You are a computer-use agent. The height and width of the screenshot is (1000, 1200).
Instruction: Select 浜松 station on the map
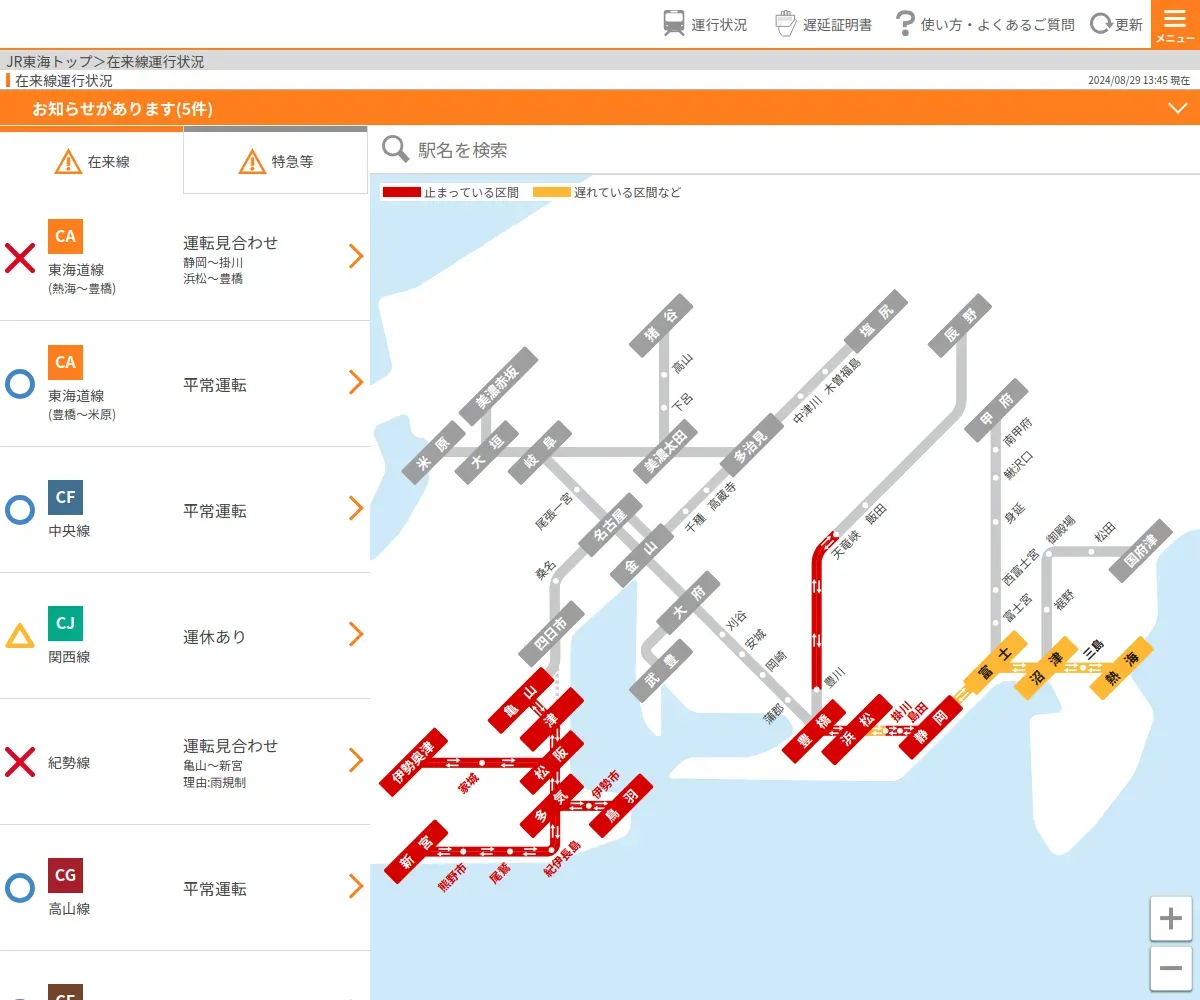[x=856, y=729]
